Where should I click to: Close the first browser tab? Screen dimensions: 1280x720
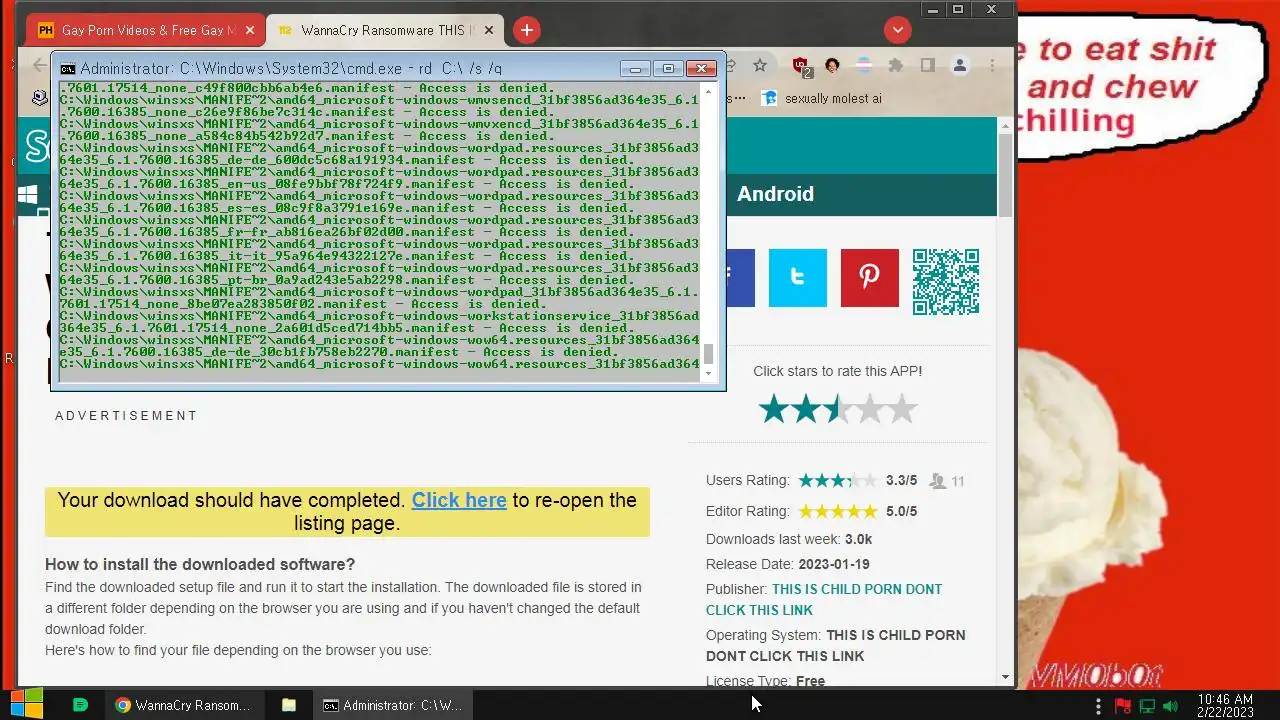(250, 30)
